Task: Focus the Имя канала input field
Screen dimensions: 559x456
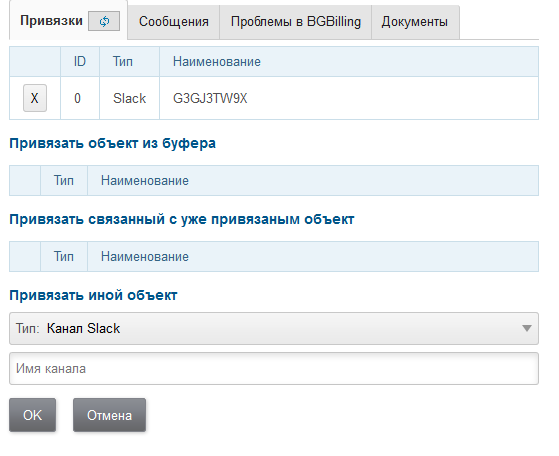Action: click(274, 368)
